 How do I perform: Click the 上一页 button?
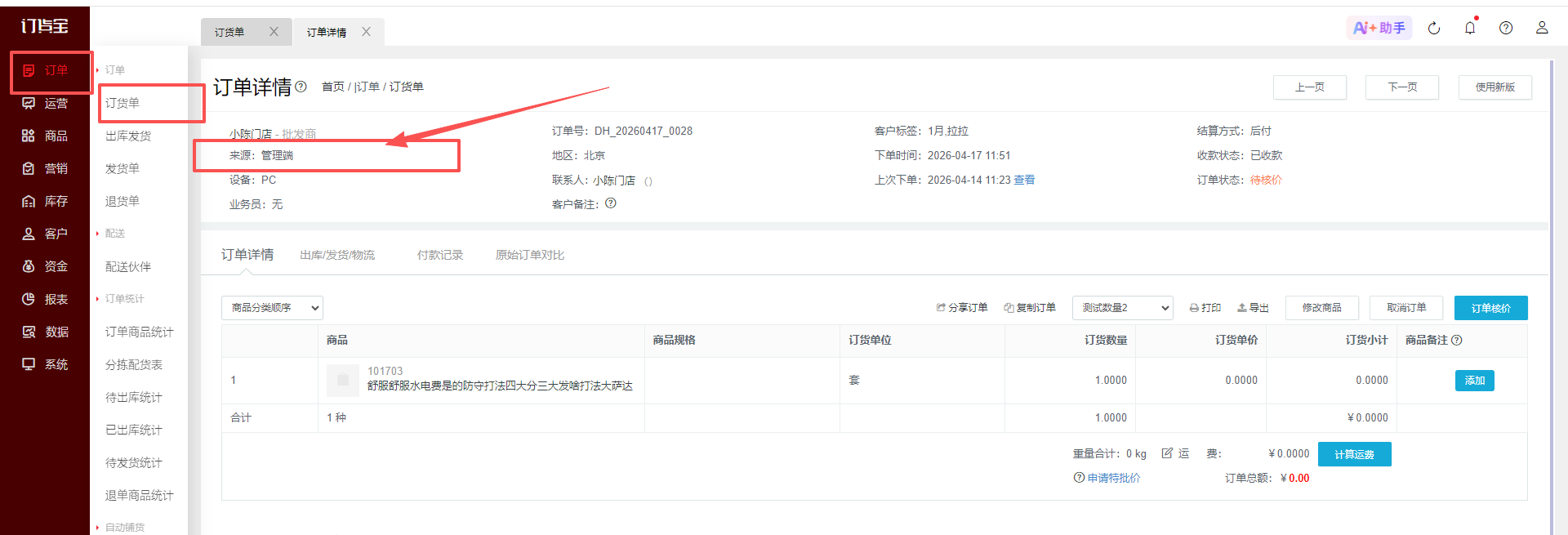coord(1310,87)
